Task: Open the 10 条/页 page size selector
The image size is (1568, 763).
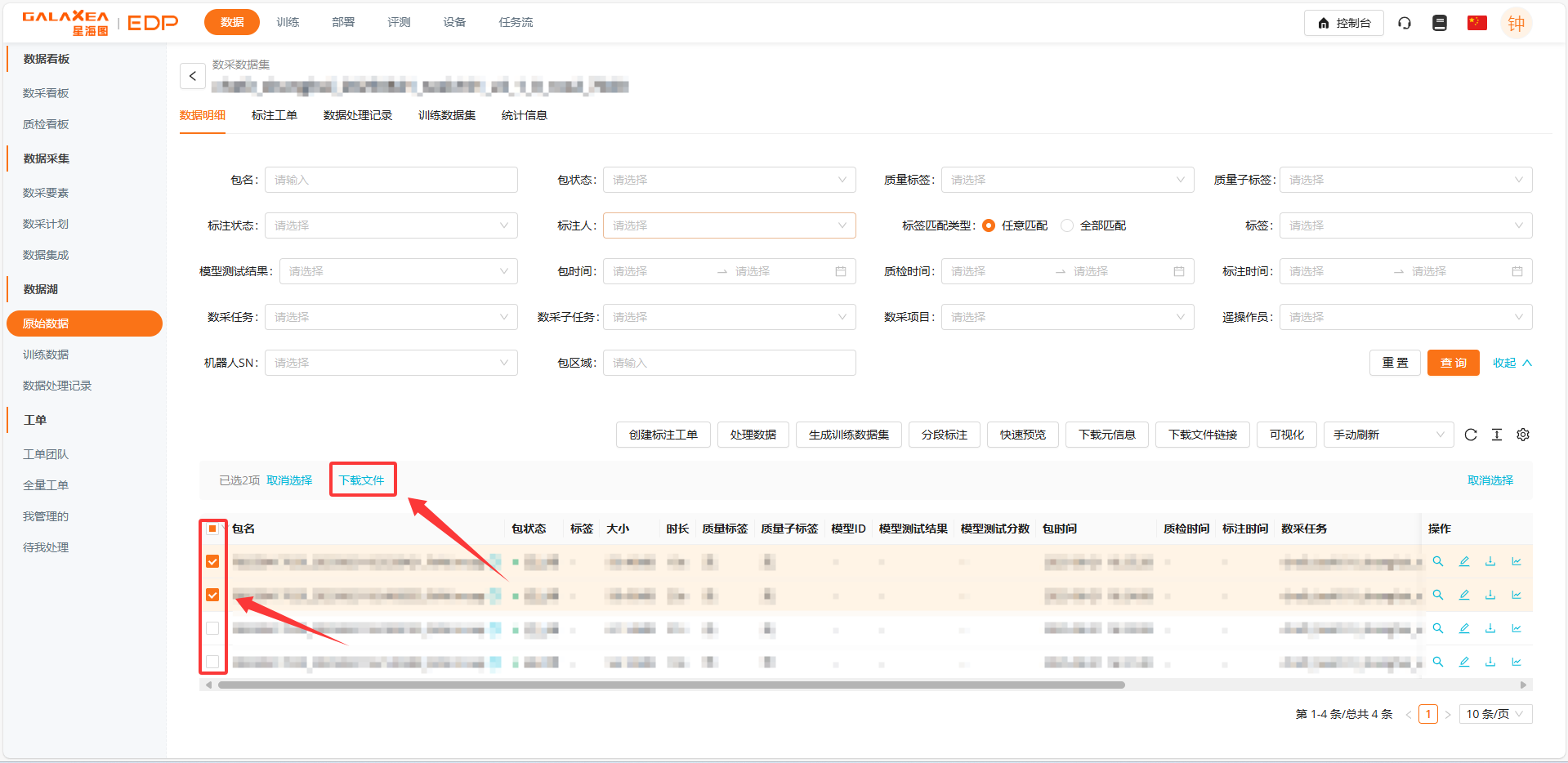Action: [x=1495, y=714]
